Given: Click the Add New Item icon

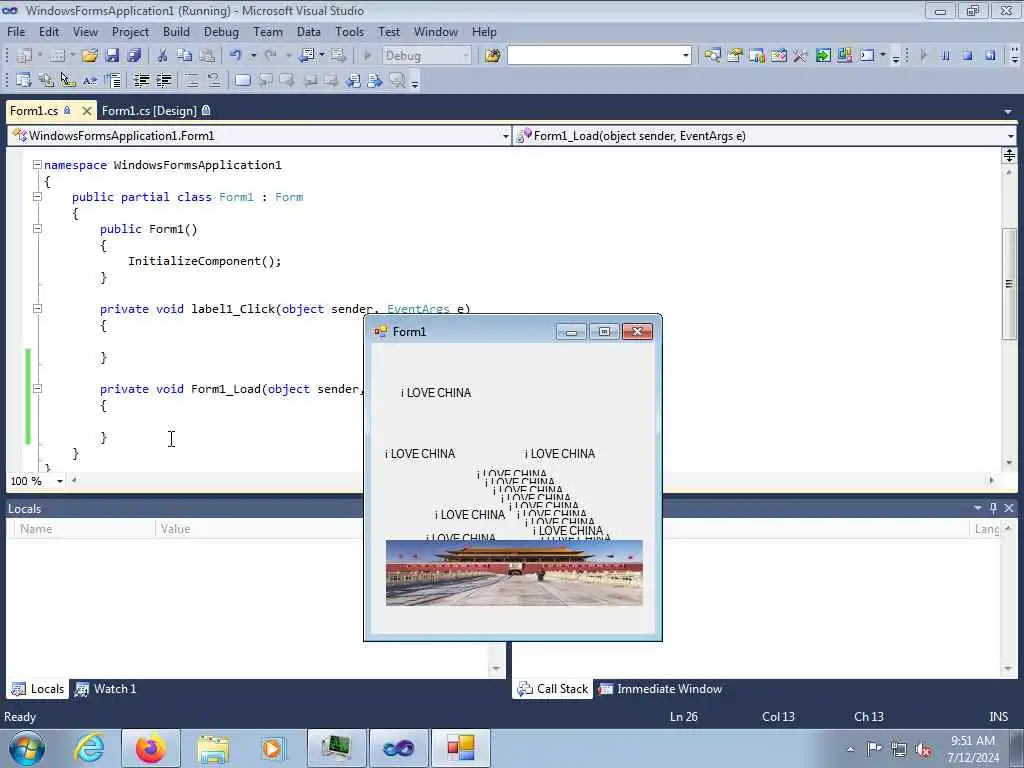Looking at the screenshot, I should coord(57,56).
